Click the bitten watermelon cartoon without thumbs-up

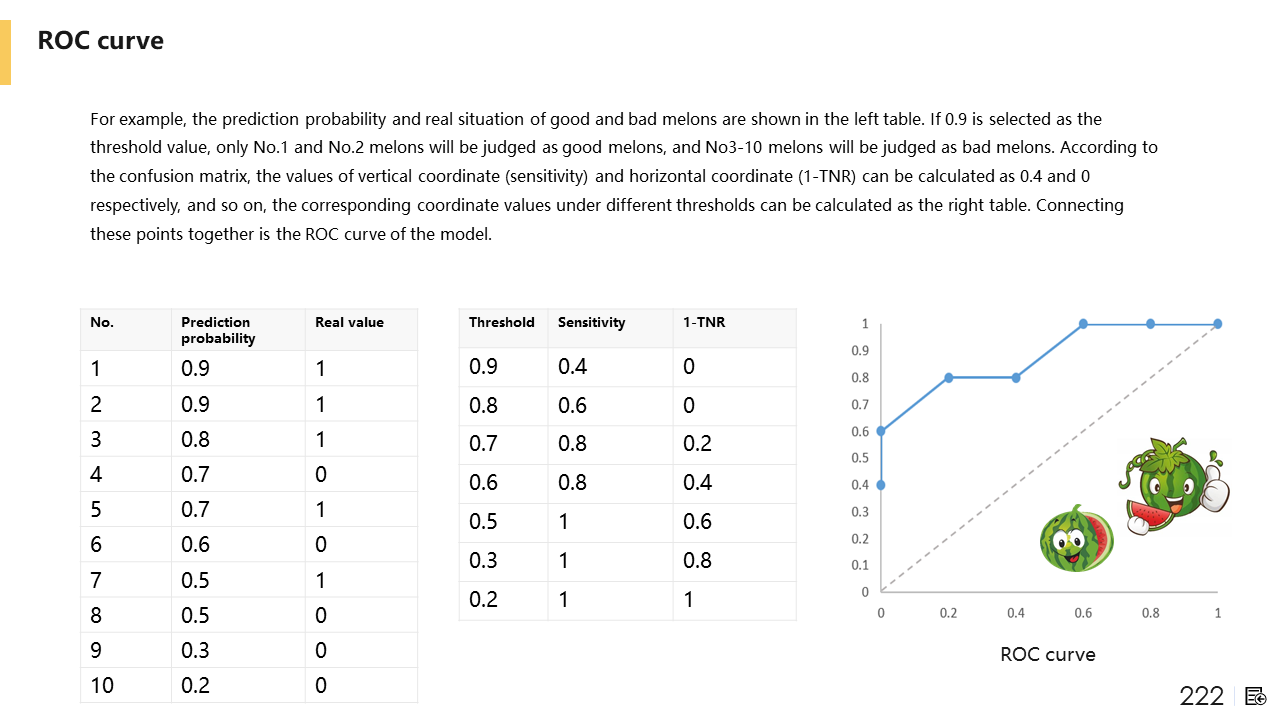point(1075,539)
